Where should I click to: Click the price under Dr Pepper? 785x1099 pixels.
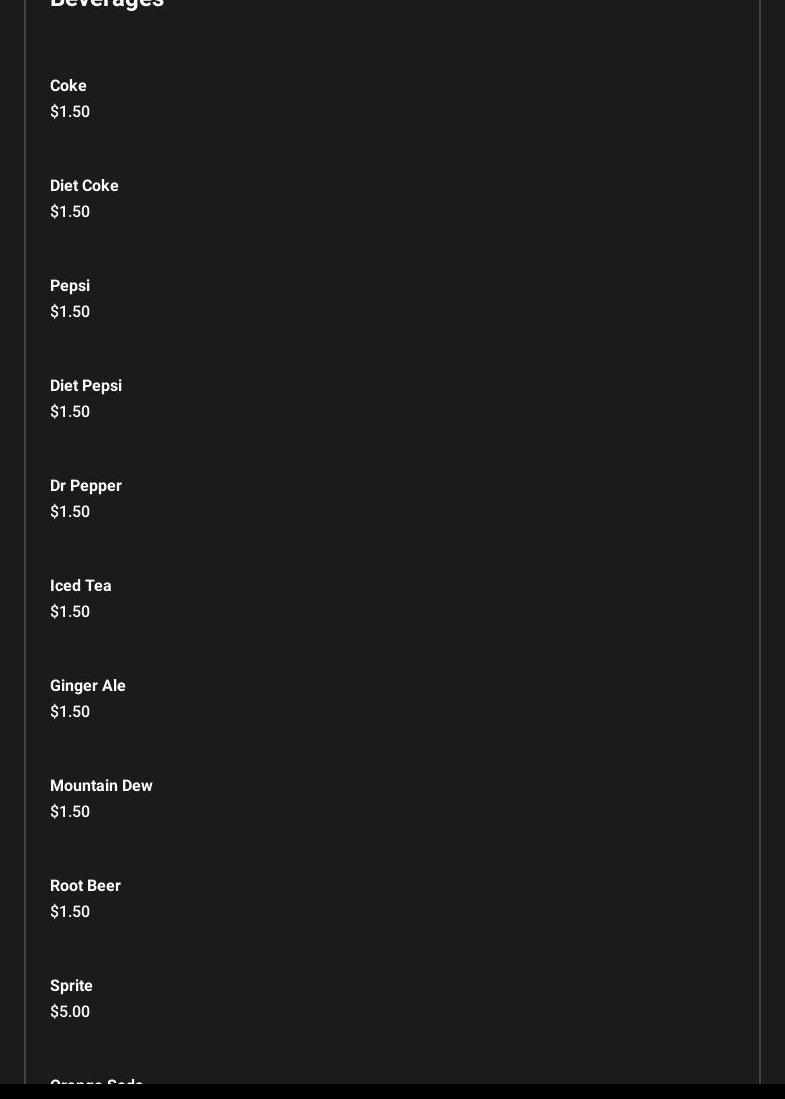point(70,512)
